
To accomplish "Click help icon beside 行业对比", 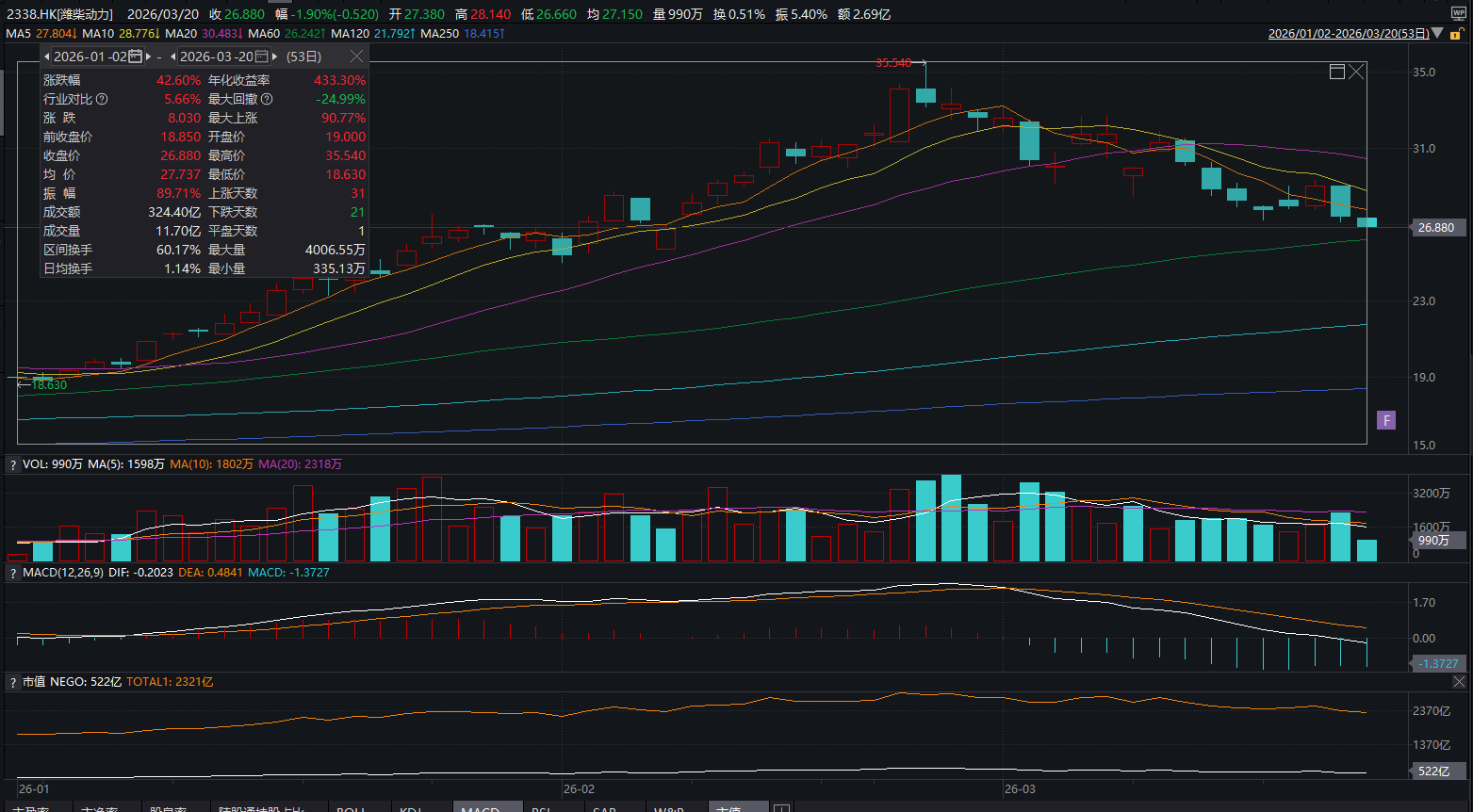I will coord(102,99).
